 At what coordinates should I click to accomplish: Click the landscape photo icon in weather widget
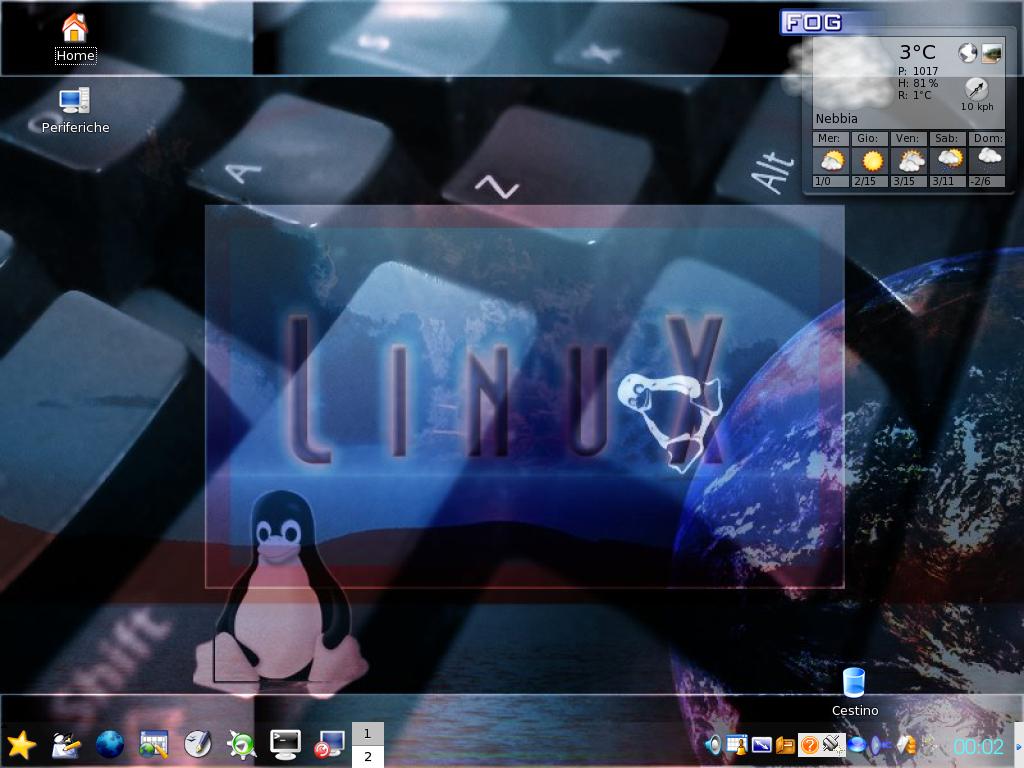[991, 52]
